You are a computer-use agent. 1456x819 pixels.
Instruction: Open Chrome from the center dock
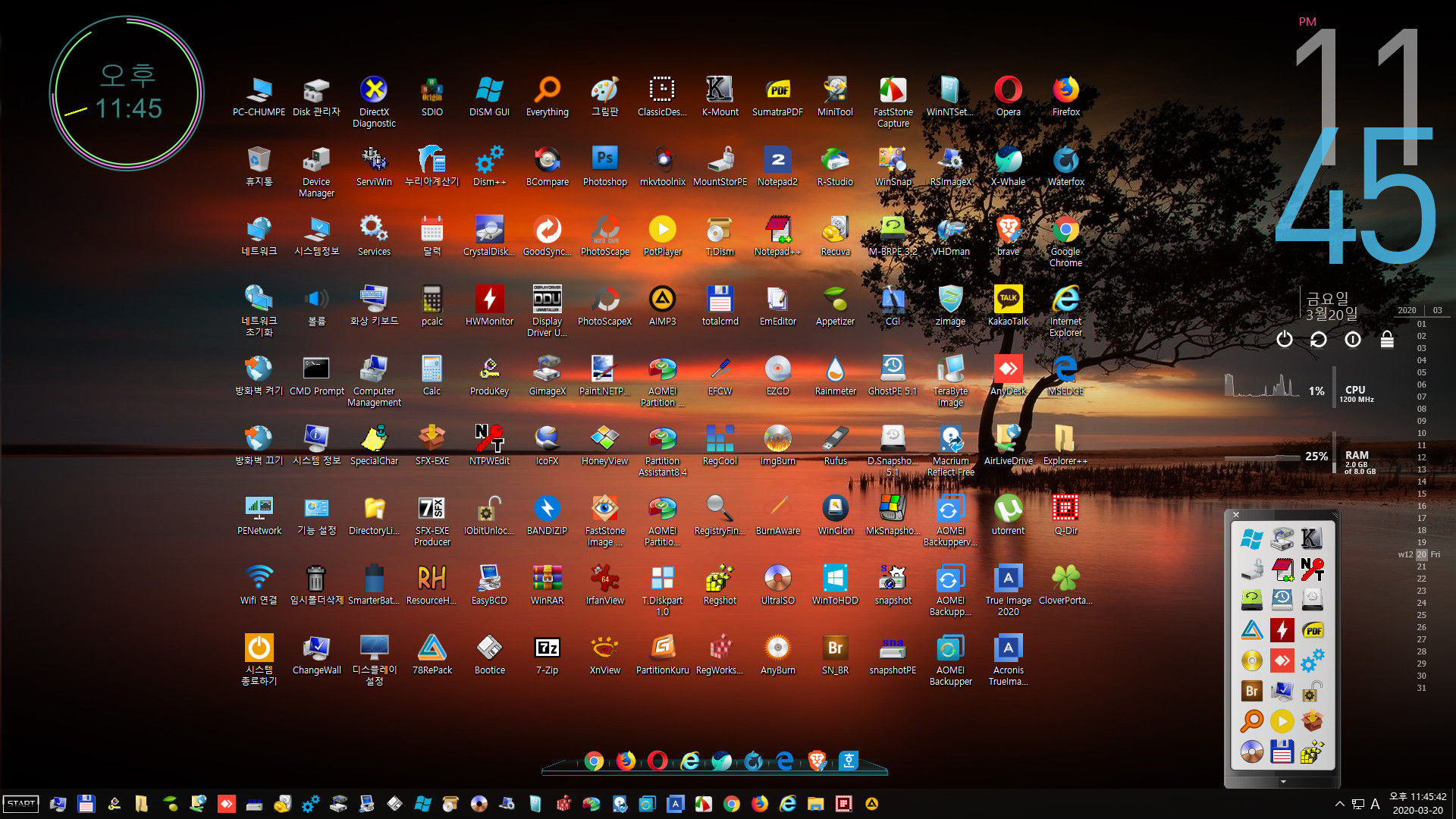point(594,761)
